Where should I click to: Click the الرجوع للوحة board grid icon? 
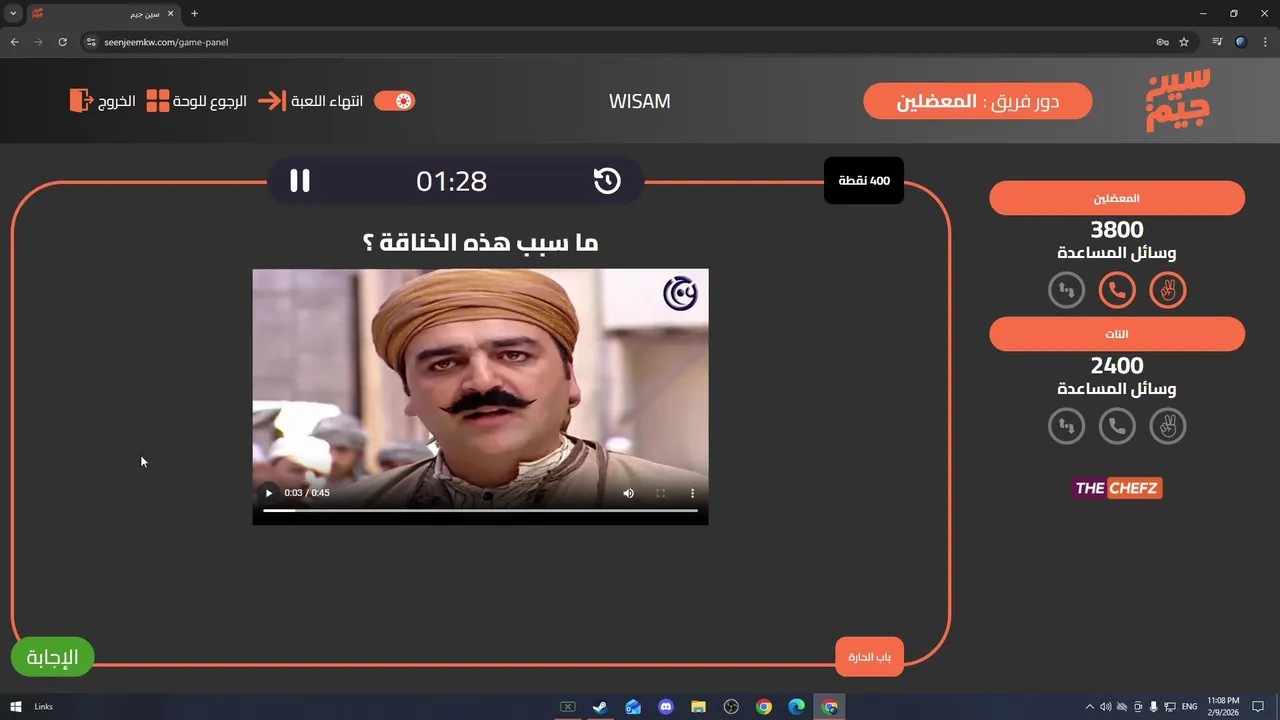click(158, 100)
